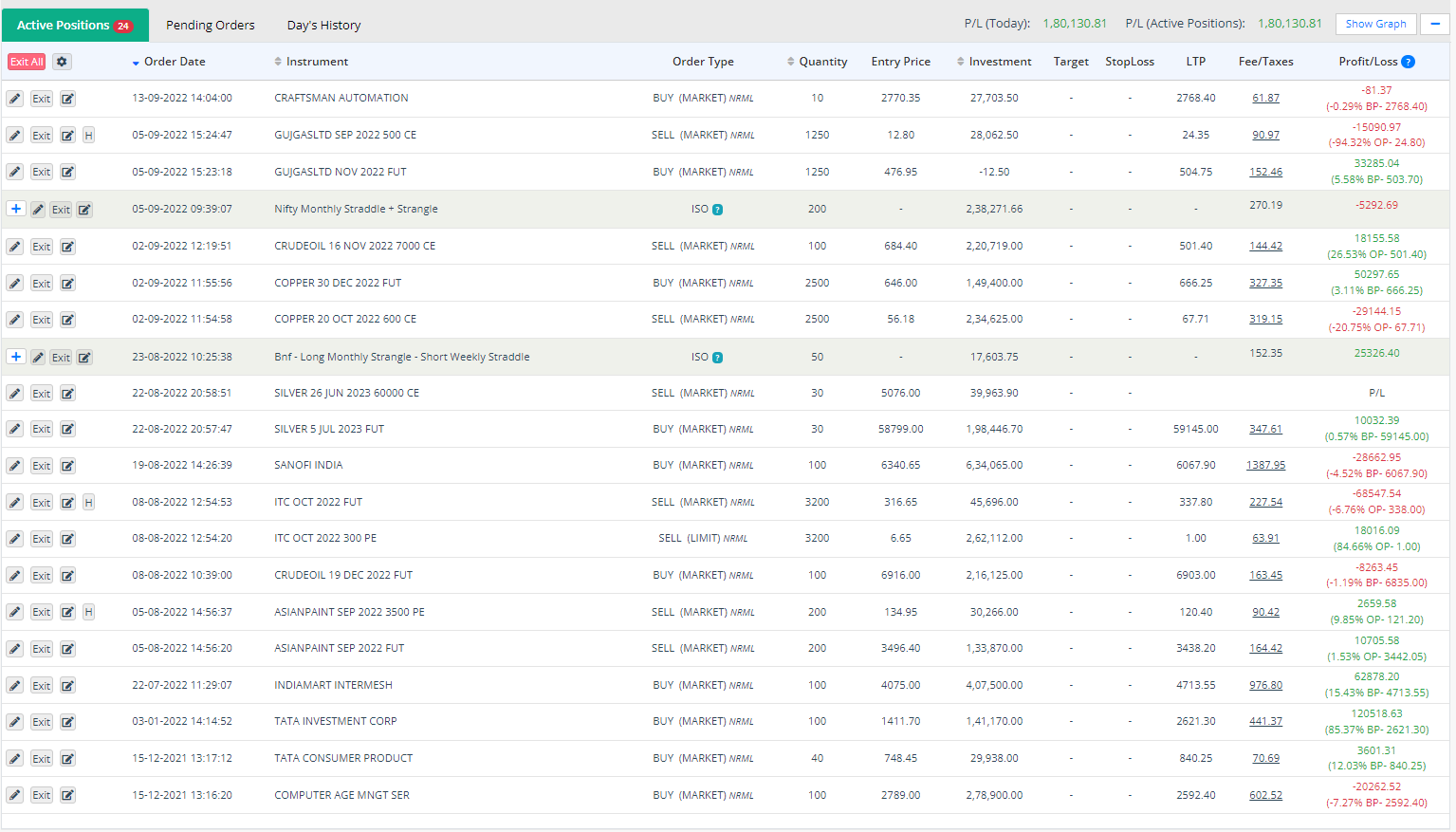
Task: Exit the INDIAMART INTERMESH position
Action: coord(42,686)
